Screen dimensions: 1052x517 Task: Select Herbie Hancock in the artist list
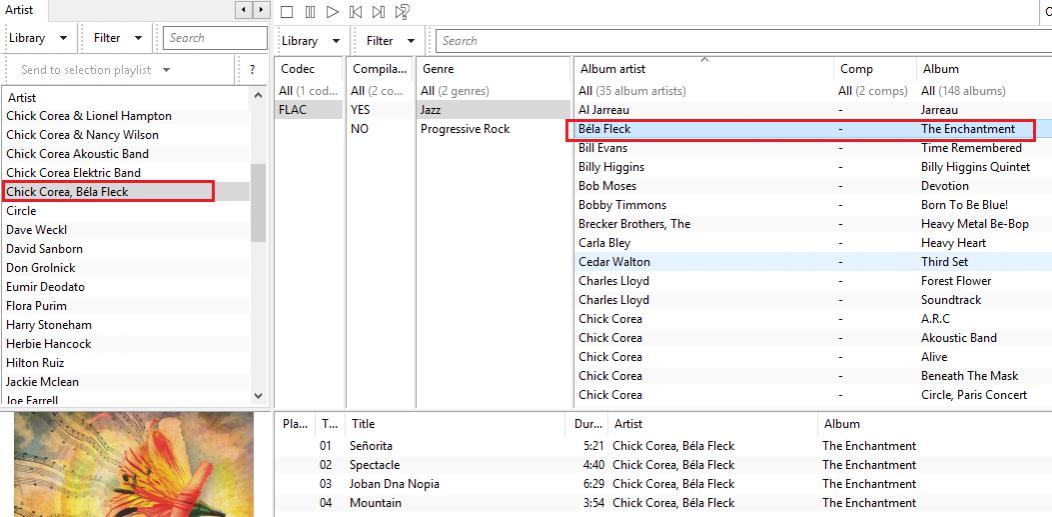pyautogui.click(x=49, y=344)
